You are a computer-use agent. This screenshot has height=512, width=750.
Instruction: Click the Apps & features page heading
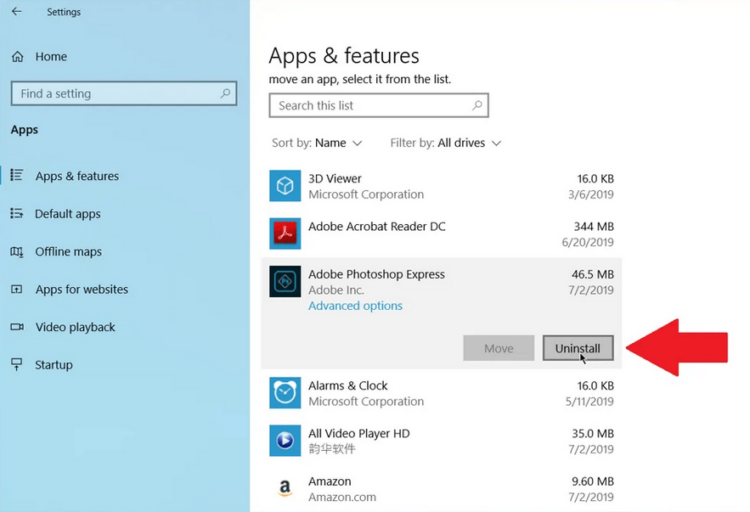pos(344,56)
